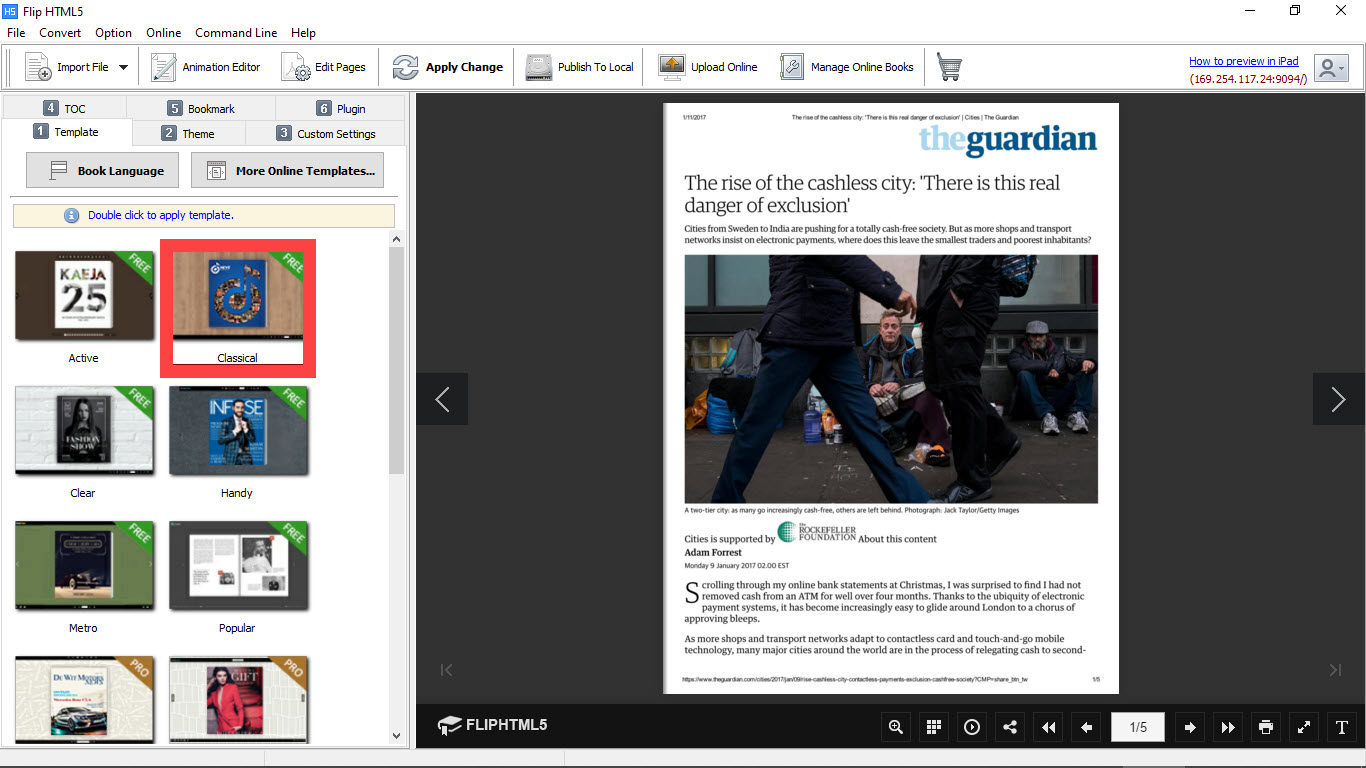Image resolution: width=1366 pixels, height=768 pixels.
Task: Select the PRO car magazine template
Action: 84,698
